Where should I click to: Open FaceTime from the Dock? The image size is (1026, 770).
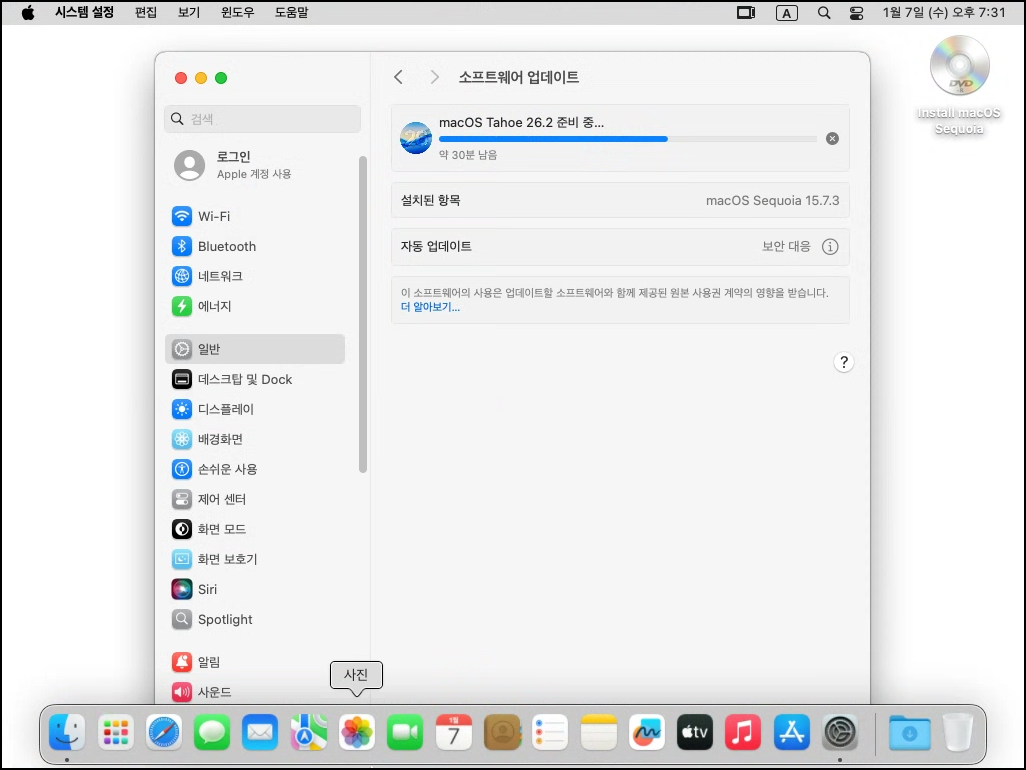point(405,732)
